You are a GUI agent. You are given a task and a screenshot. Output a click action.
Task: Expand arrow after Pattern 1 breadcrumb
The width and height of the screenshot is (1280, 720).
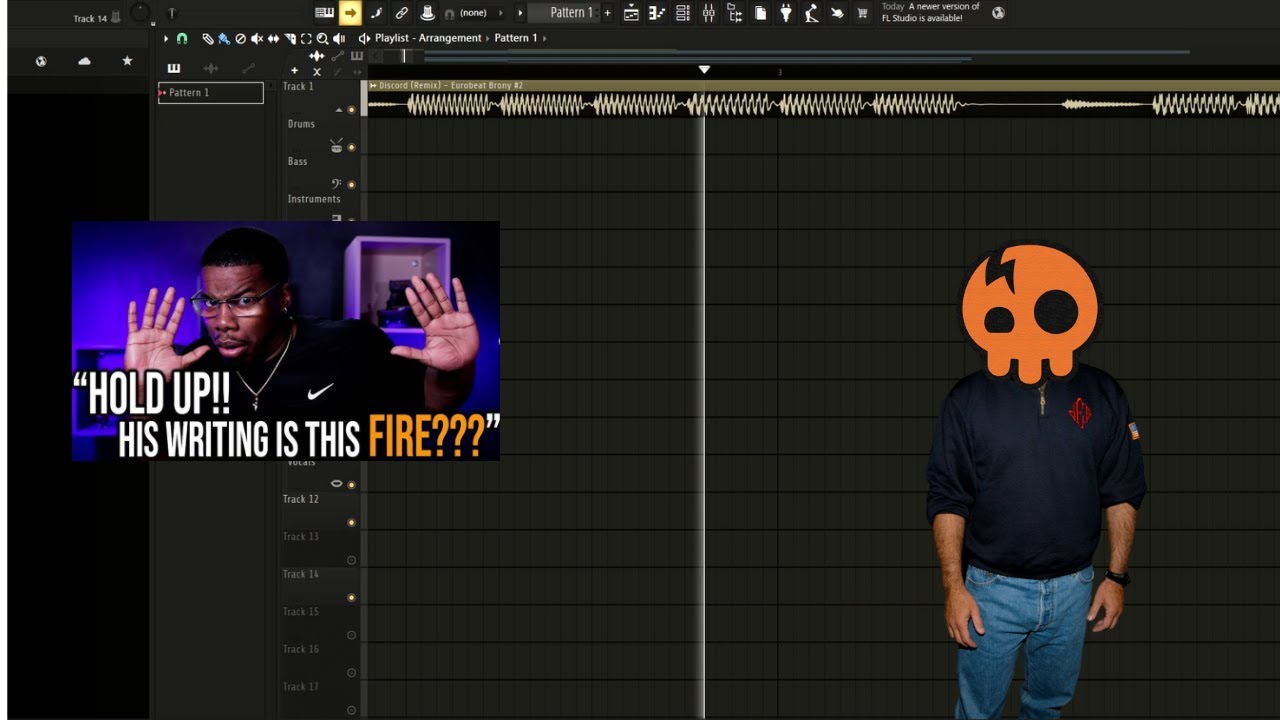pyautogui.click(x=545, y=38)
